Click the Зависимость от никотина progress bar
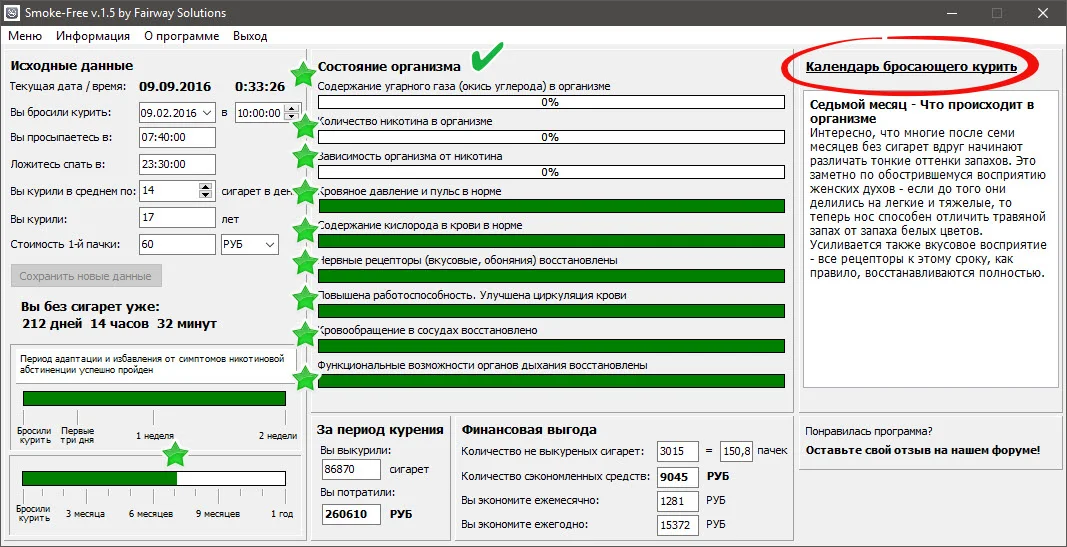The width and height of the screenshot is (1067, 547). (x=551, y=171)
